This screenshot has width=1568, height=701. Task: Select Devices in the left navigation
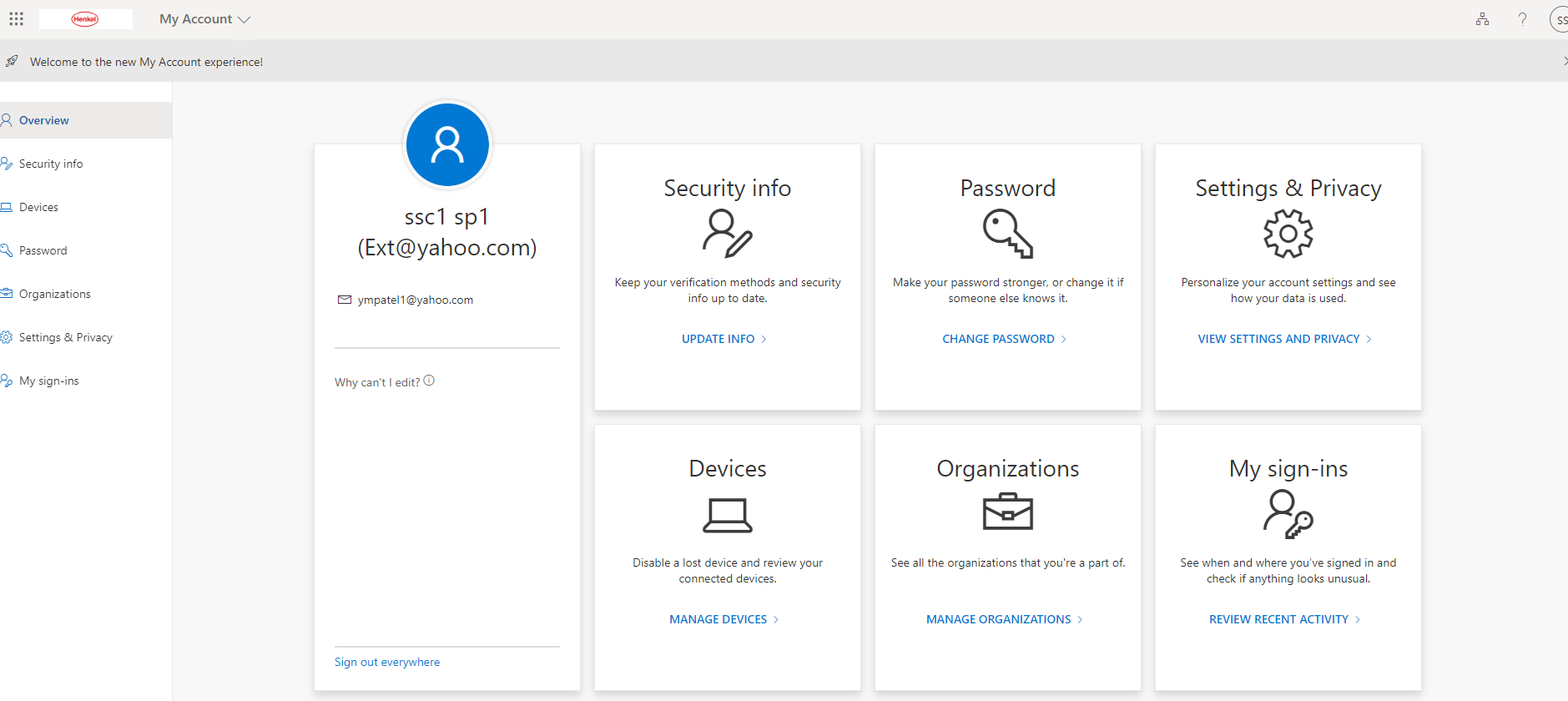click(38, 207)
